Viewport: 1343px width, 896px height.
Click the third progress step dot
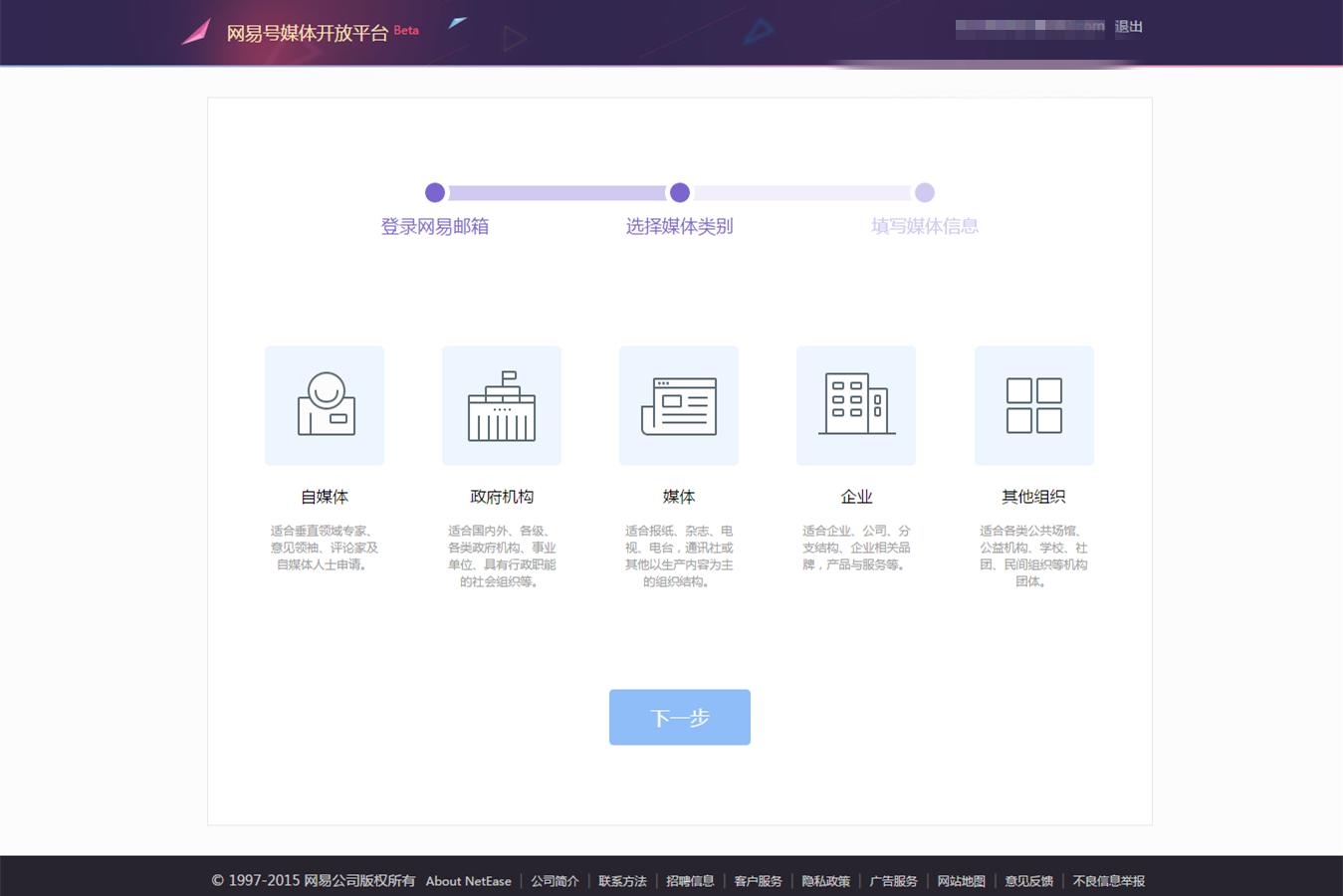point(925,192)
